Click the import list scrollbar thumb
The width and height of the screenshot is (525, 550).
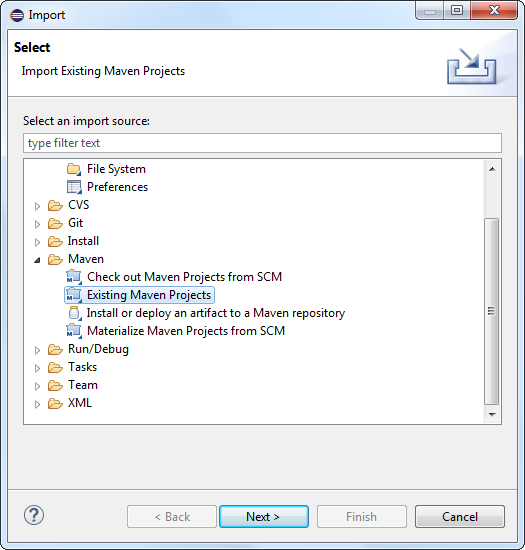tap(491, 311)
